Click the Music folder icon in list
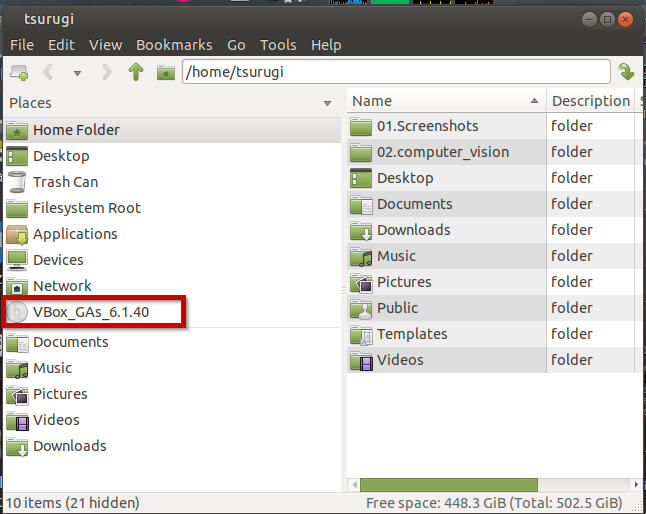The height and width of the screenshot is (514, 646). pyautogui.click(x=361, y=257)
